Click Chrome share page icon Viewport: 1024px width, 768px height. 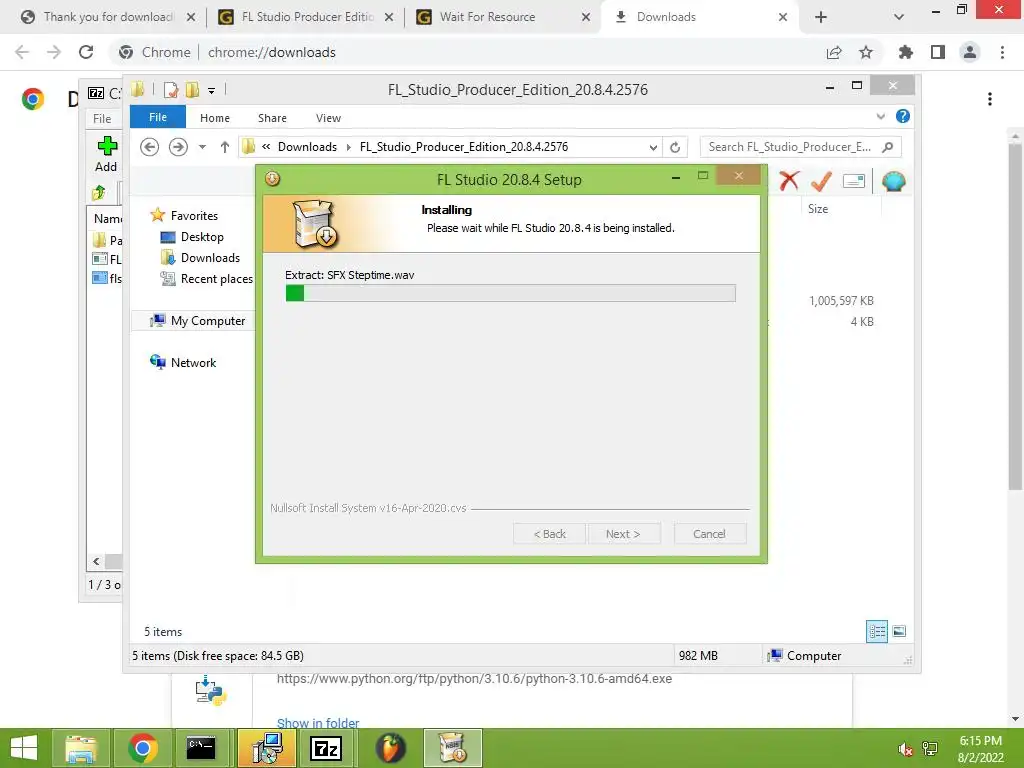[834, 52]
